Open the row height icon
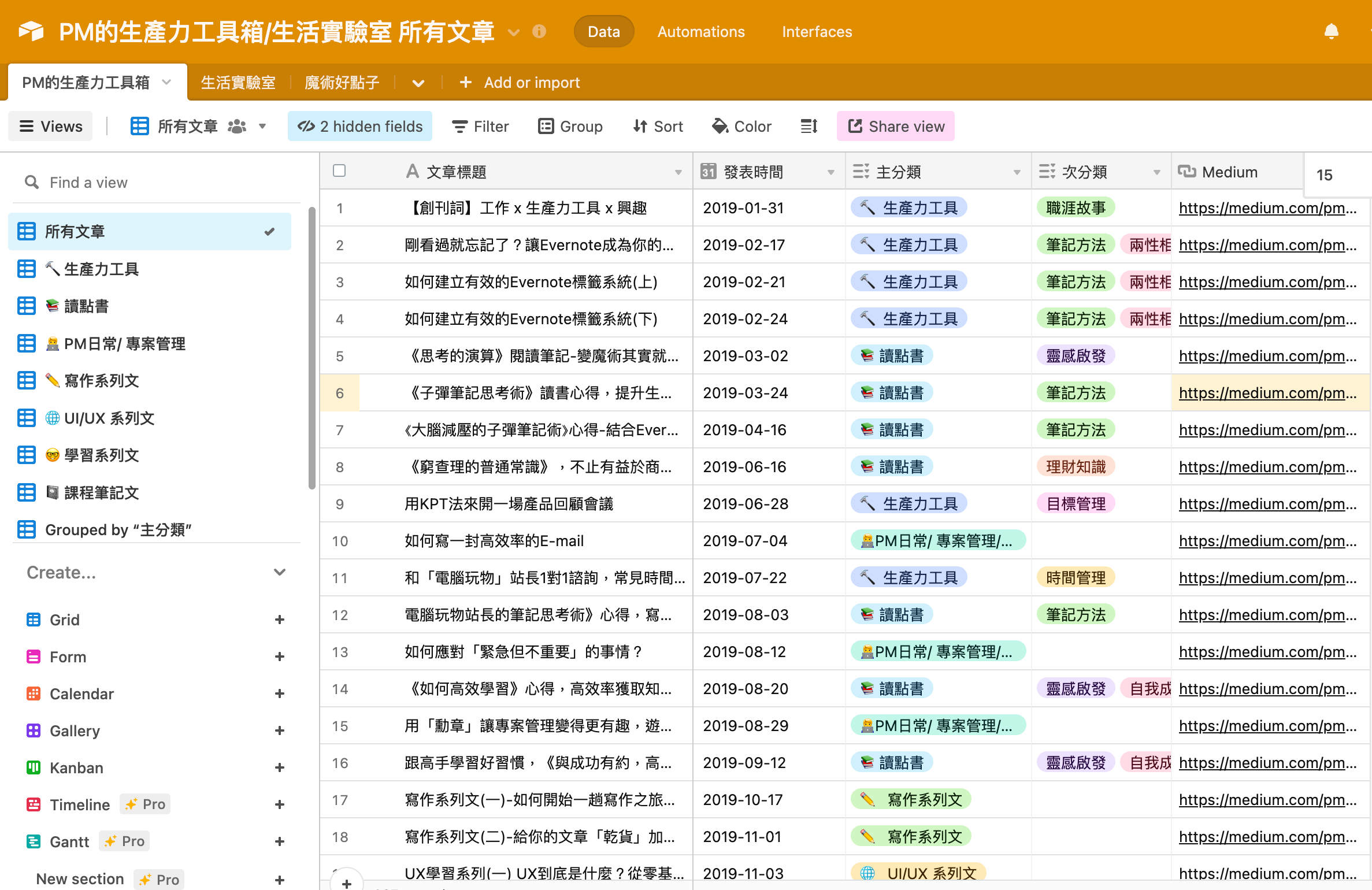1372x890 pixels. pos(809,126)
